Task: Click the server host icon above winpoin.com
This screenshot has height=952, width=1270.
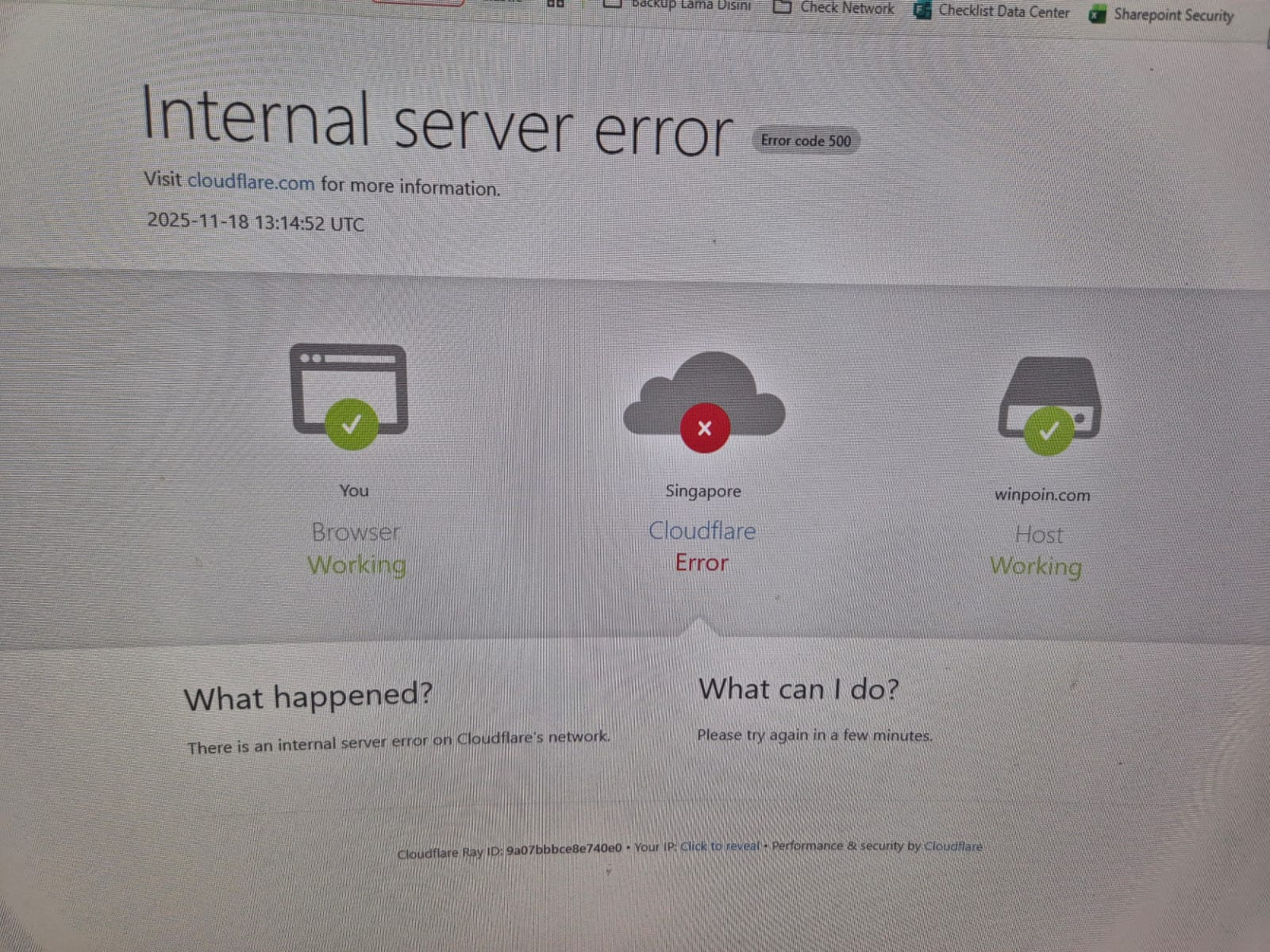Action: click(x=1049, y=398)
